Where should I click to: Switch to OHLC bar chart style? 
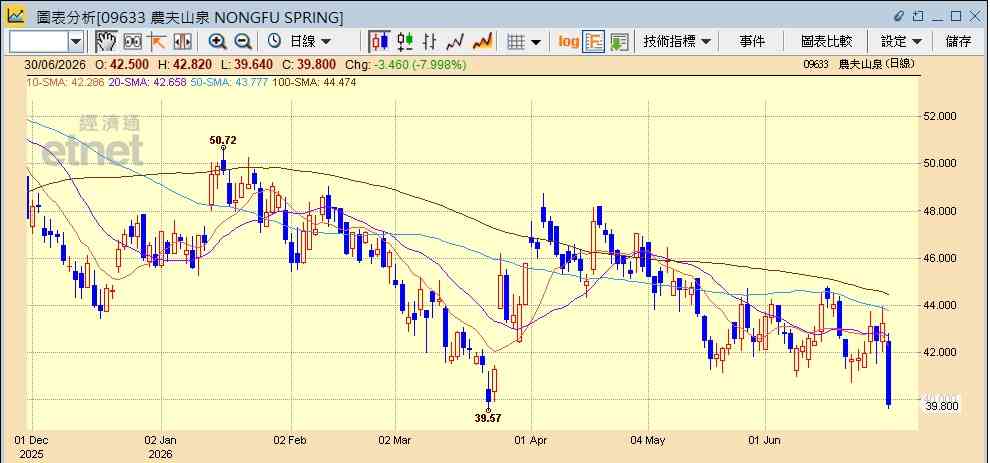pos(430,42)
